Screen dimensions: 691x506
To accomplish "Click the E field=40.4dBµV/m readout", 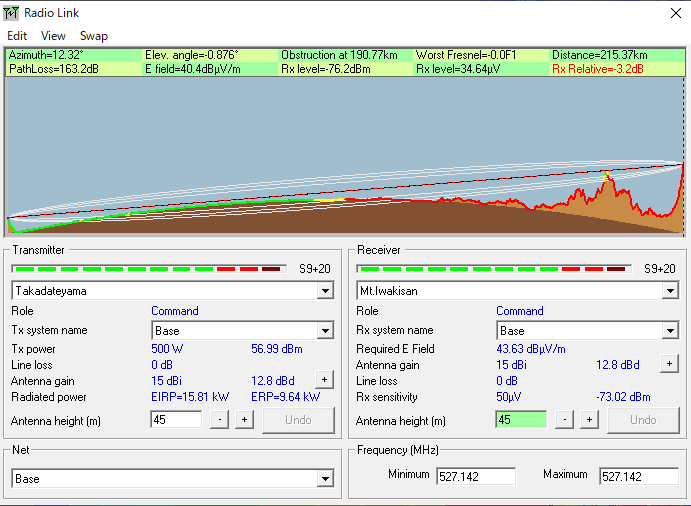I will tap(193, 69).
